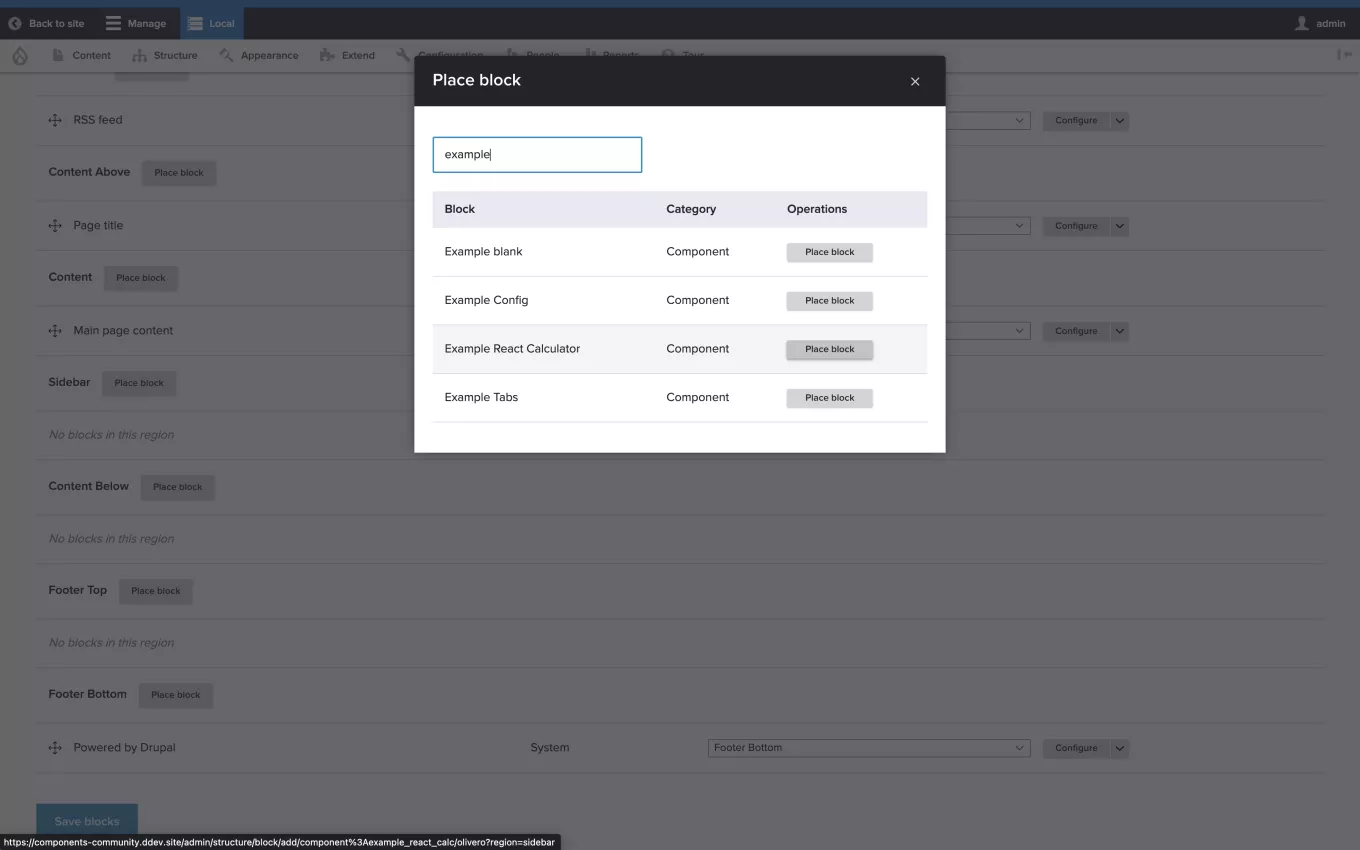Image resolution: width=1360 pixels, height=850 pixels.
Task: Click Place block for the Sidebar region
Action: (139, 383)
